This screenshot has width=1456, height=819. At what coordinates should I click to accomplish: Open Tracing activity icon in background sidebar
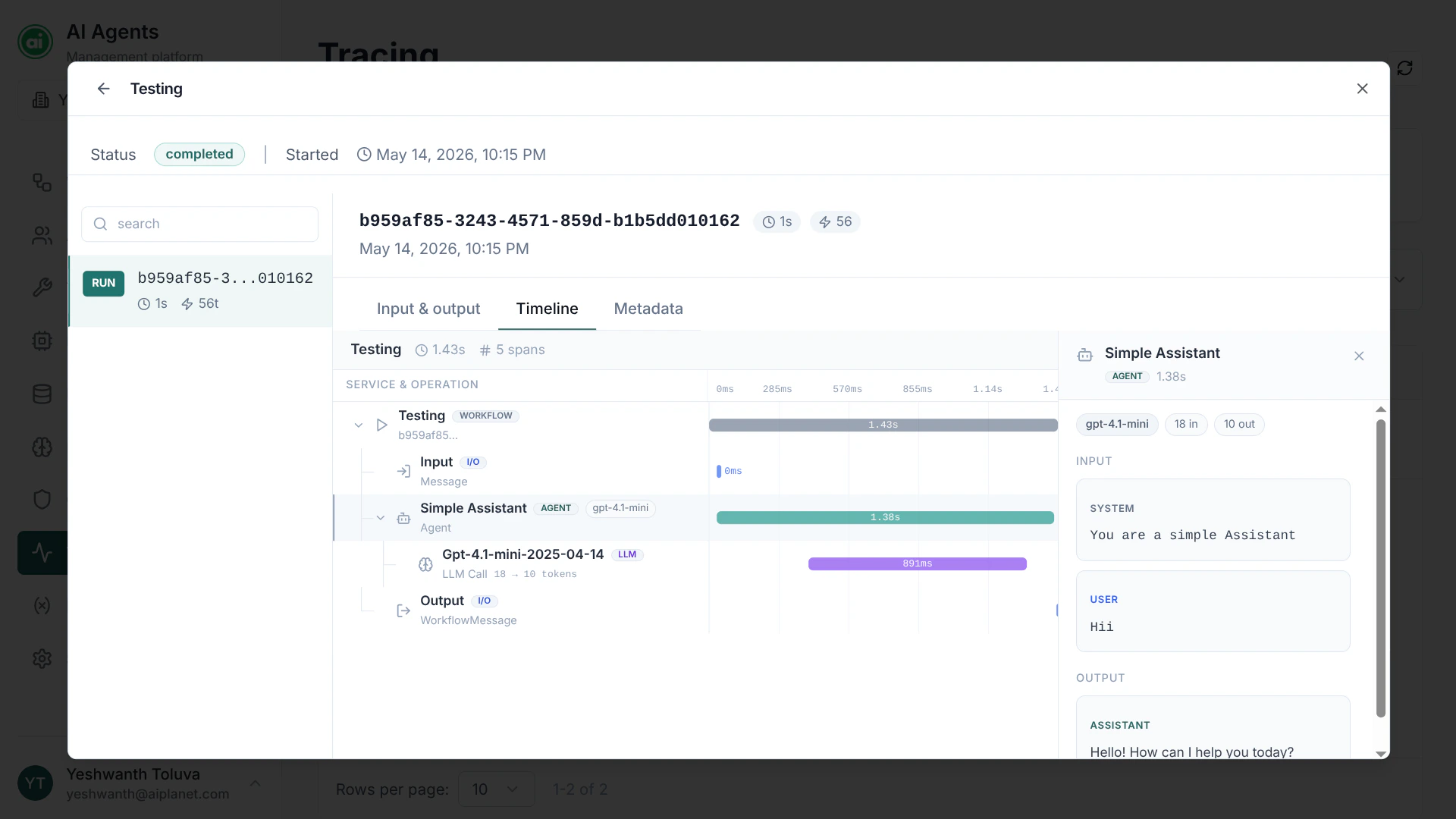coord(42,553)
